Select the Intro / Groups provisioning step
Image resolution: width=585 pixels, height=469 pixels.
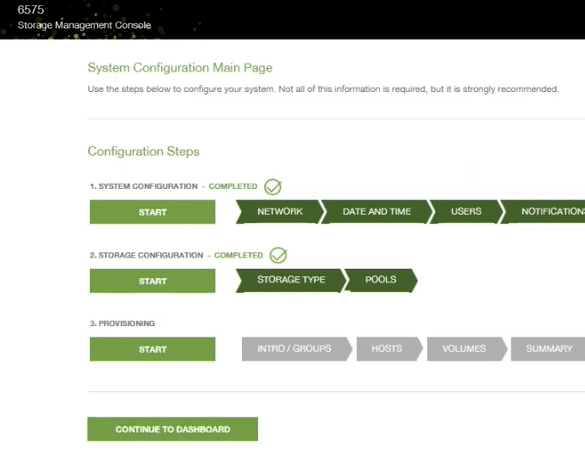pyautogui.click(x=297, y=349)
